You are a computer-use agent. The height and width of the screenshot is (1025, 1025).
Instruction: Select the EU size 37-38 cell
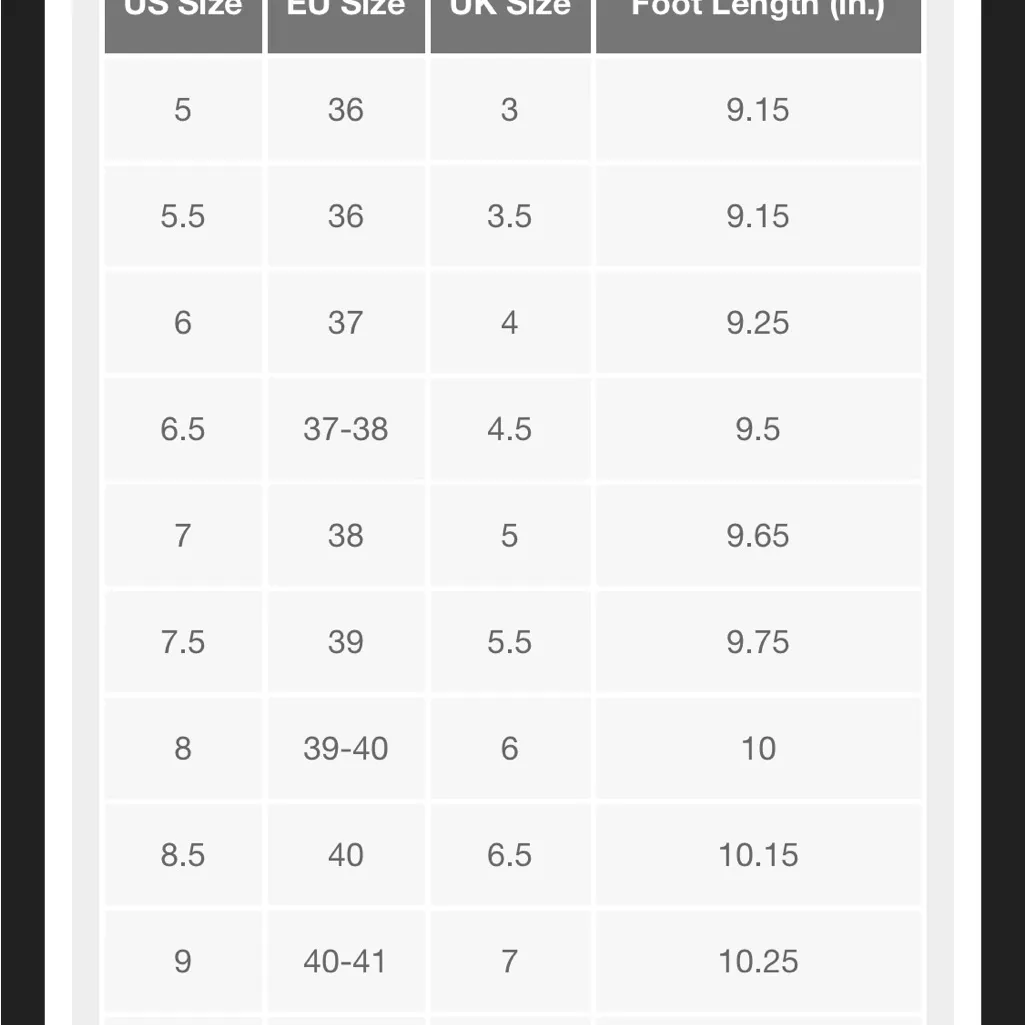click(x=346, y=429)
